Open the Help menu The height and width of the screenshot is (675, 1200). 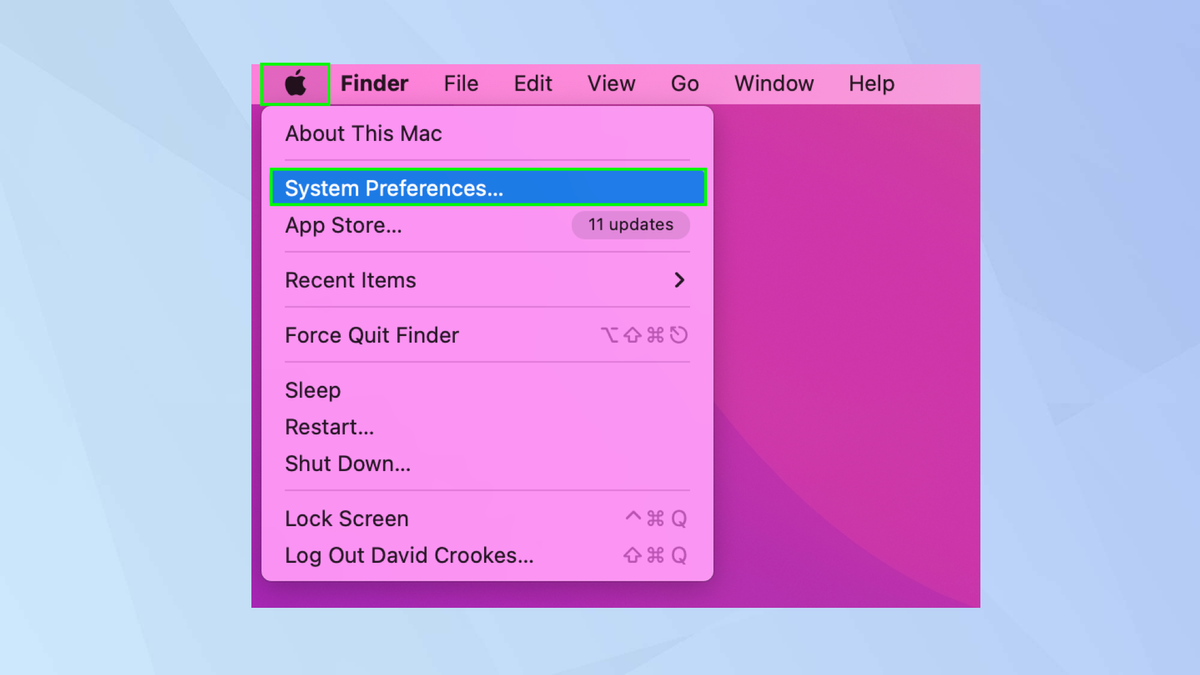click(x=870, y=83)
